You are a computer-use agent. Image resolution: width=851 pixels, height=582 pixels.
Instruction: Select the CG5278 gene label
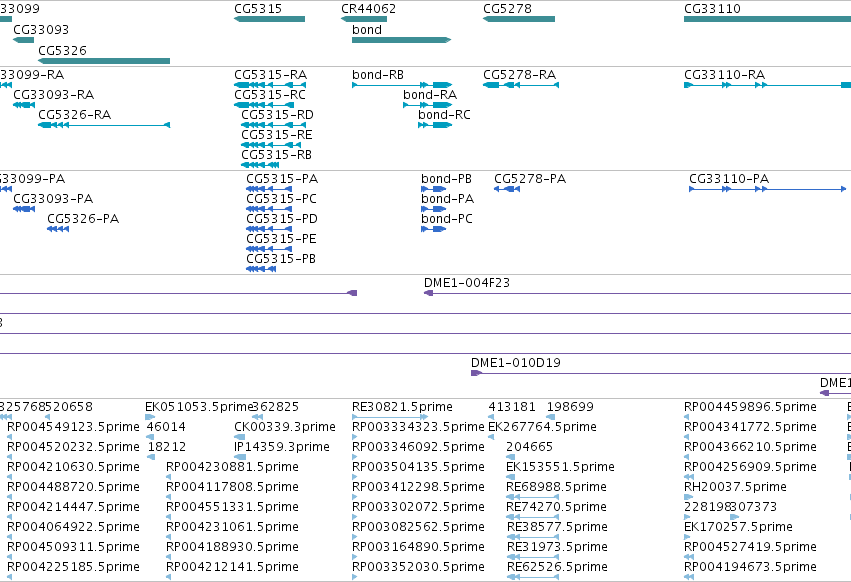pyautogui.click(x=507, y=9)
